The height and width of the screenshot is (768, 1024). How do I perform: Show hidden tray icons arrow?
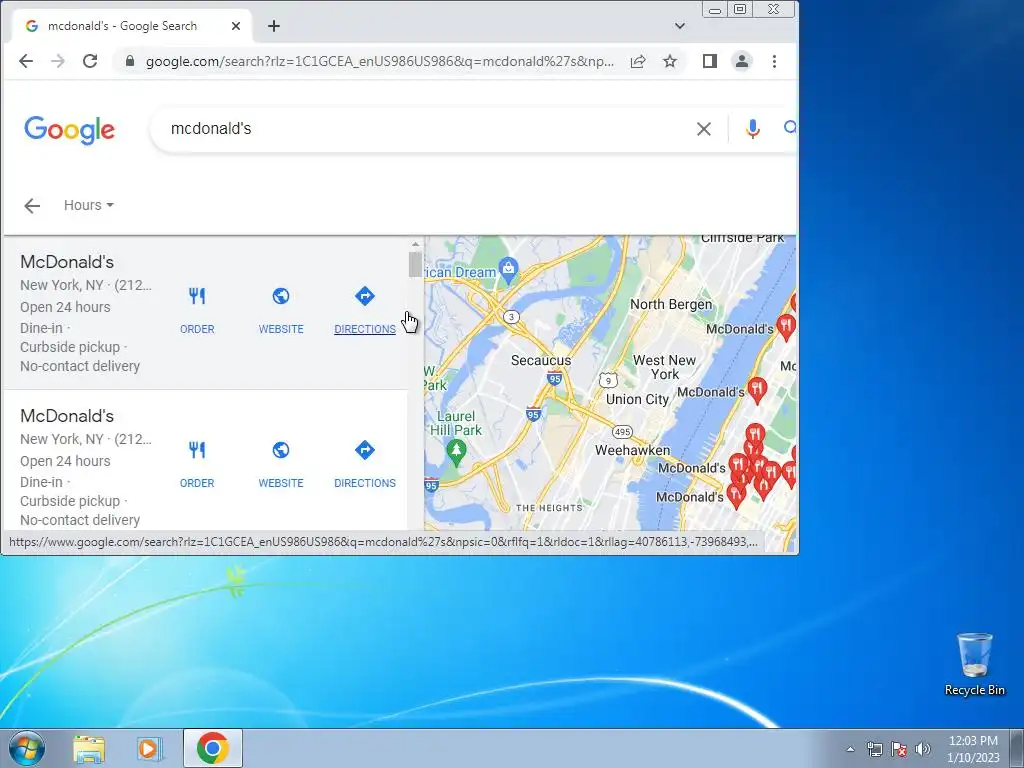click(x=850, y=749)
